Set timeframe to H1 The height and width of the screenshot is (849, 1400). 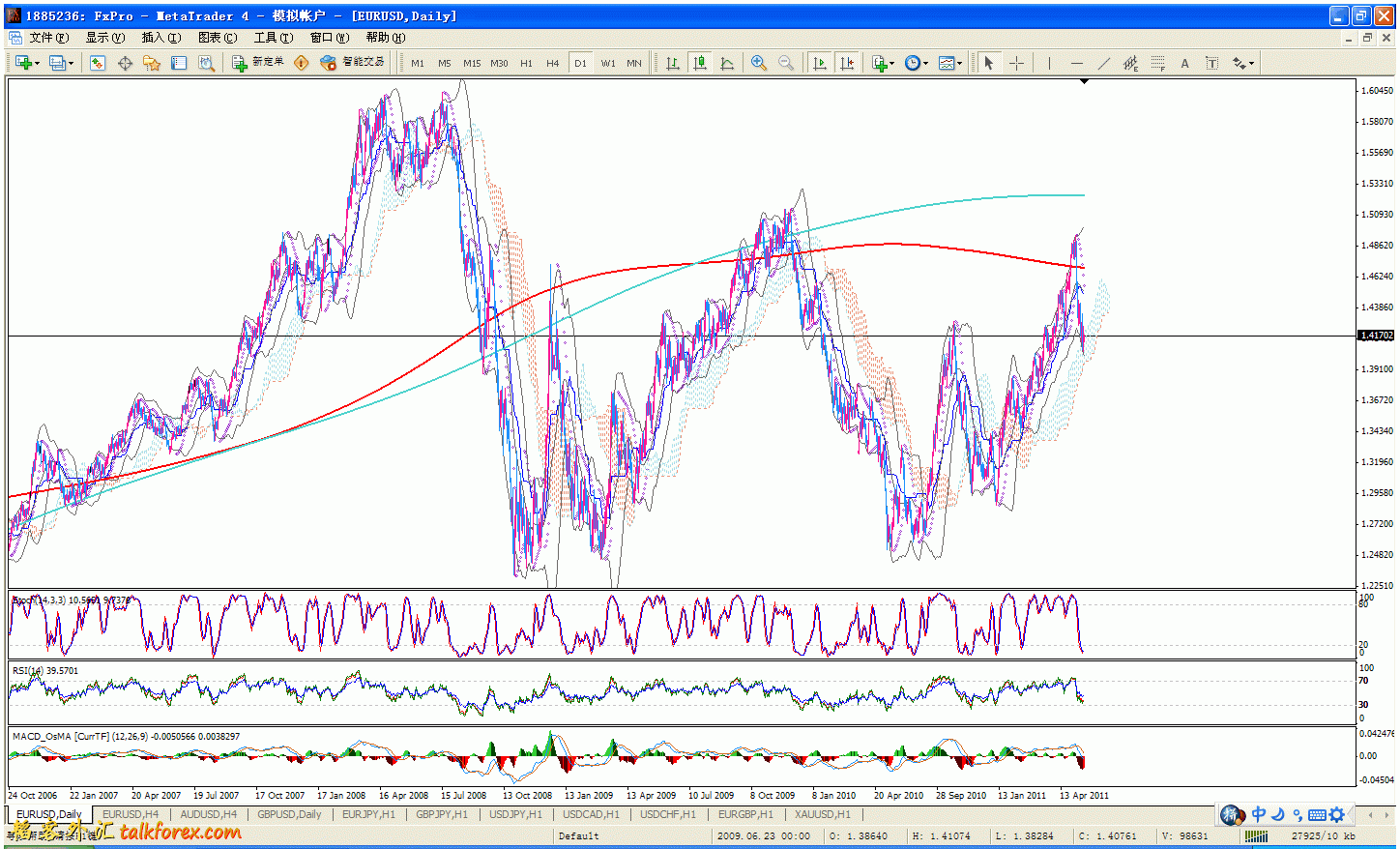526,63
